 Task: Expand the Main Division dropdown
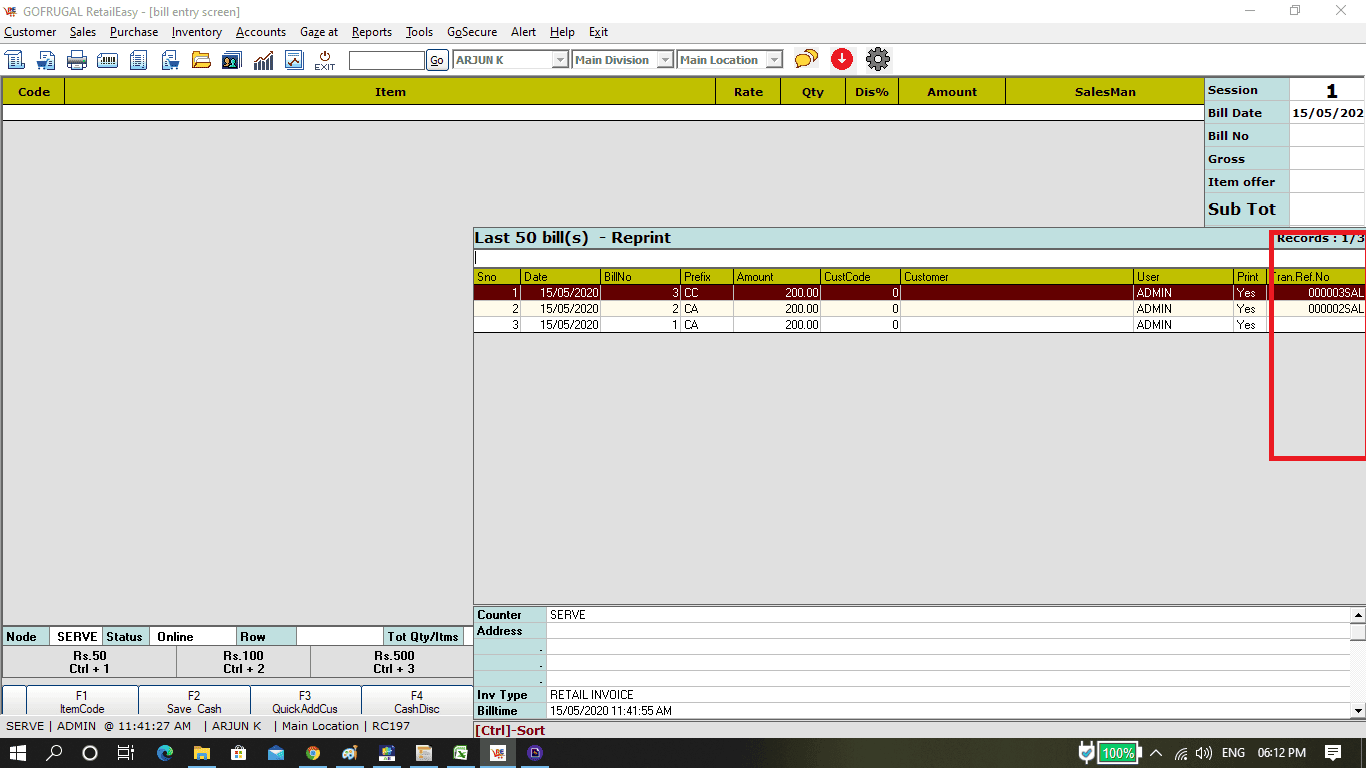[665, 60]
